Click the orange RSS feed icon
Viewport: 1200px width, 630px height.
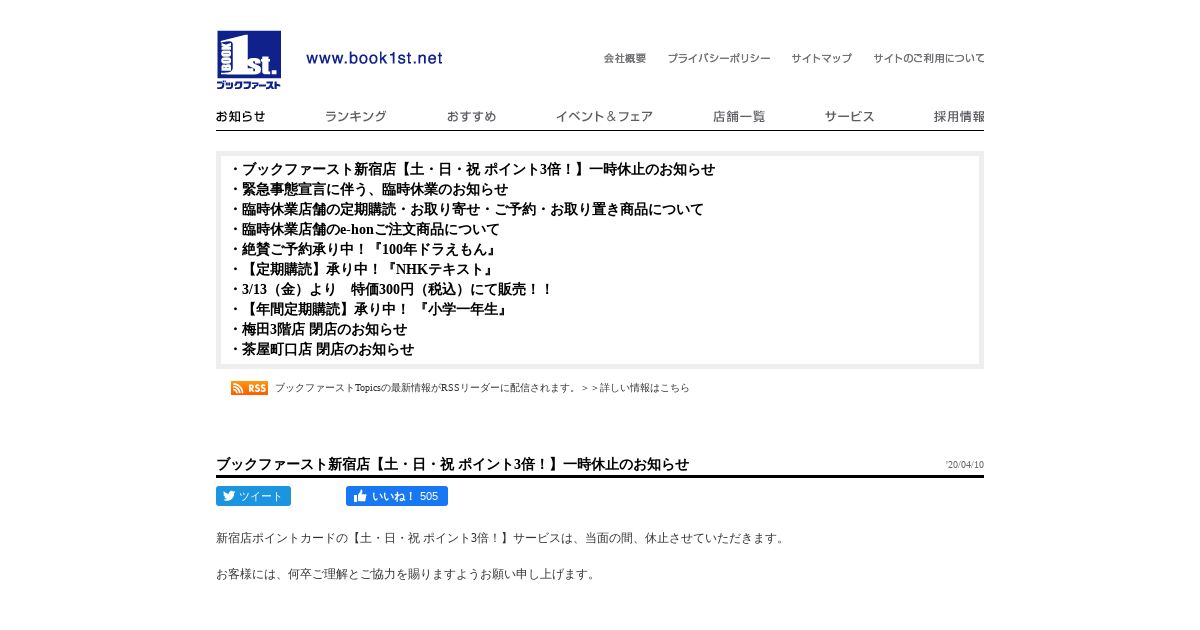pyautogui.click(x=249, y=388)
